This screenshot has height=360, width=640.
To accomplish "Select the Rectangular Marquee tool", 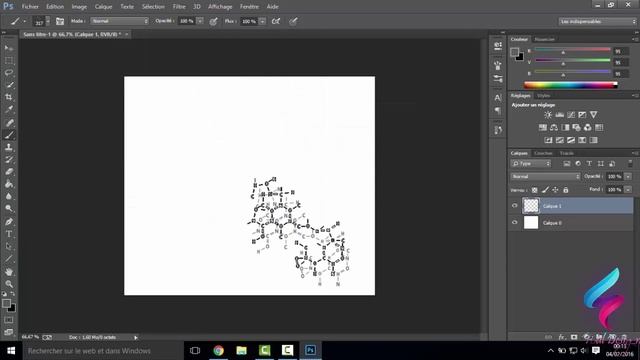I will [9, 60].
